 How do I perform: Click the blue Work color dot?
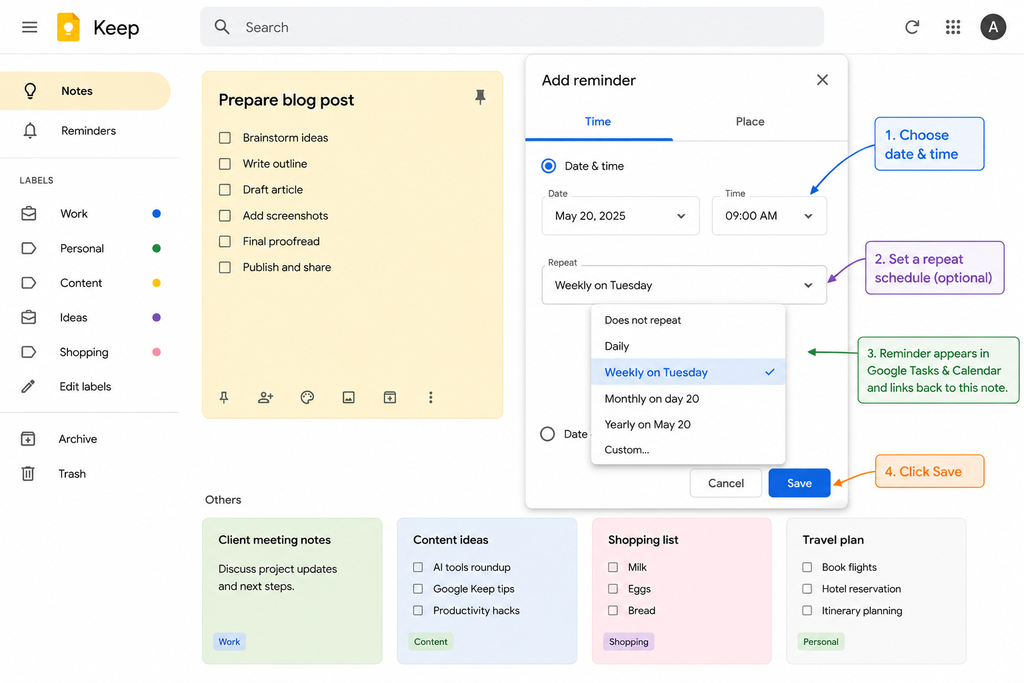156,214
